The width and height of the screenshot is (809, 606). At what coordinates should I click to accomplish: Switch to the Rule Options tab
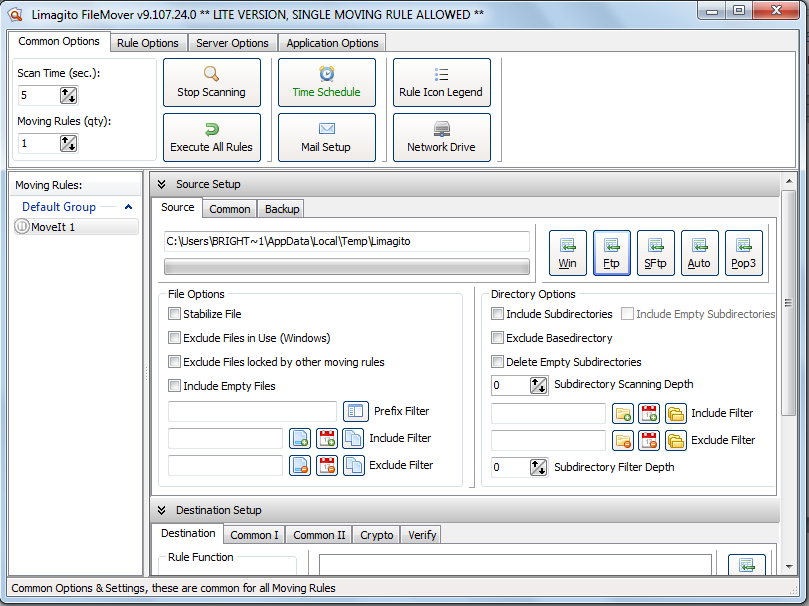(147, 43)
